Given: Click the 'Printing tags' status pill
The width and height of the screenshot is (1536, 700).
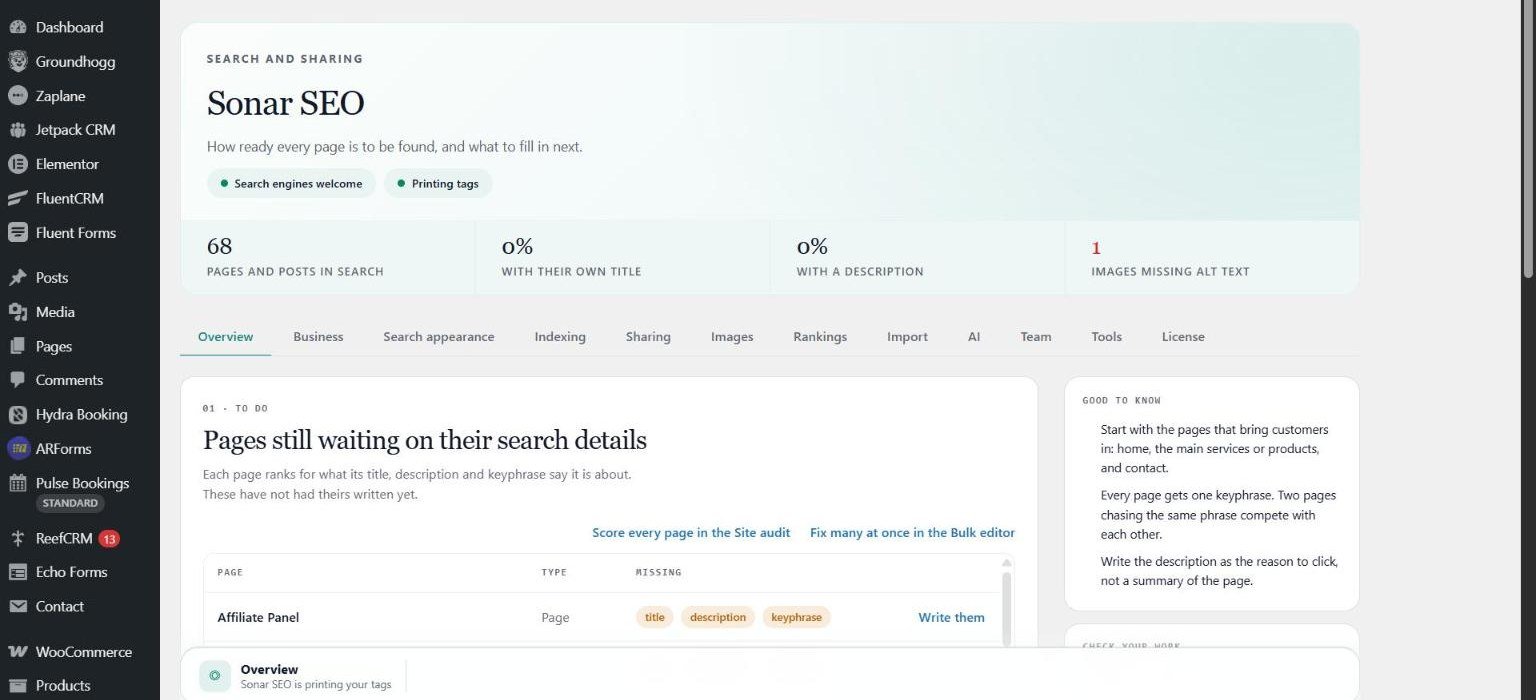Looking at the screenshot, I should pos(438,184).
